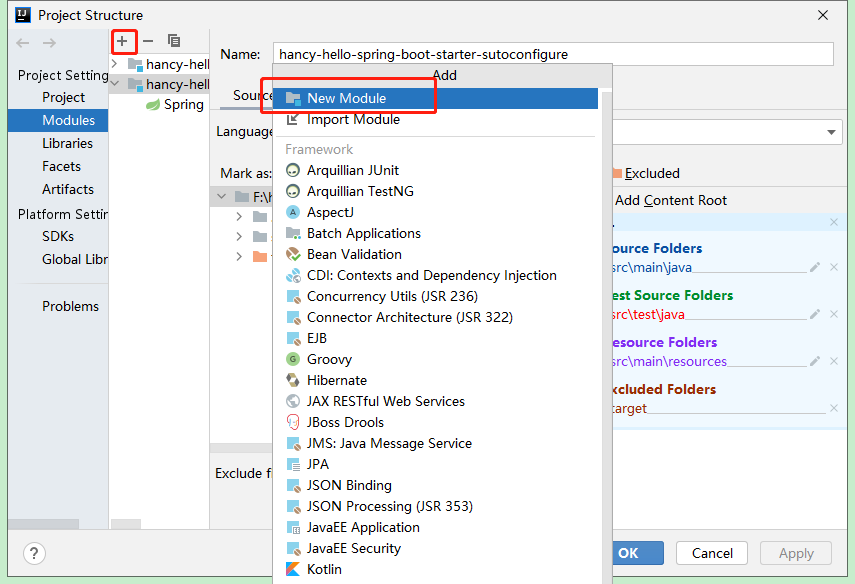Open the Language level dropdown arrow

[x=832, y=133]
